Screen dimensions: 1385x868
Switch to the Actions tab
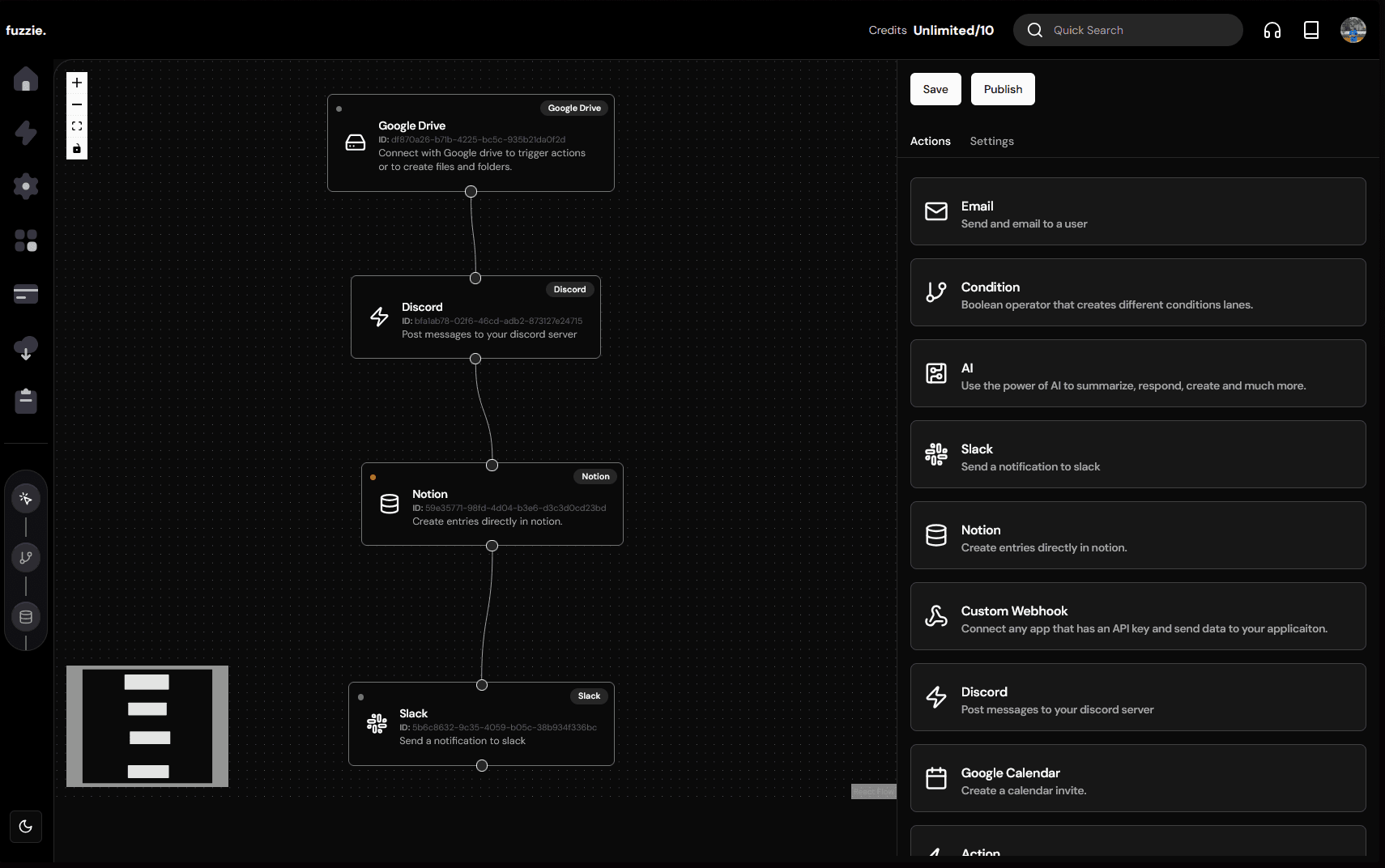[931, 141]
